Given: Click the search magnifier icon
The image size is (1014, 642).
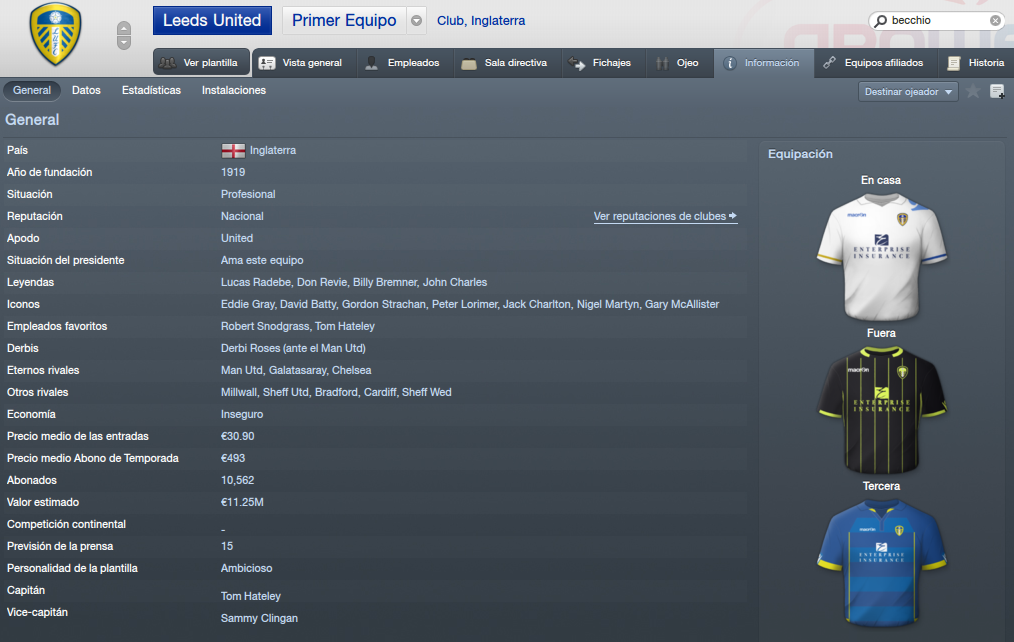Looking at the screenshot, I should click(x=881, y=21).
